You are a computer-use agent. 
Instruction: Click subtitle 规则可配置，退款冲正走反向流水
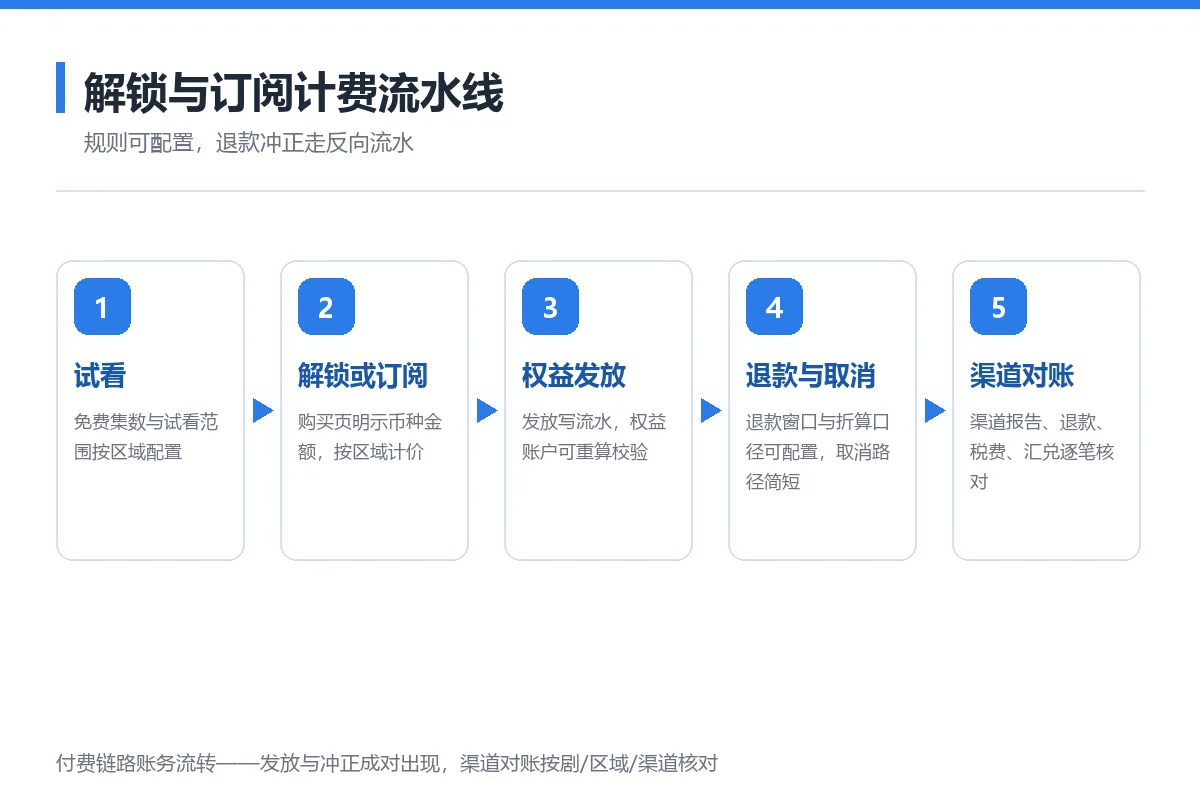tap(248, 143)
